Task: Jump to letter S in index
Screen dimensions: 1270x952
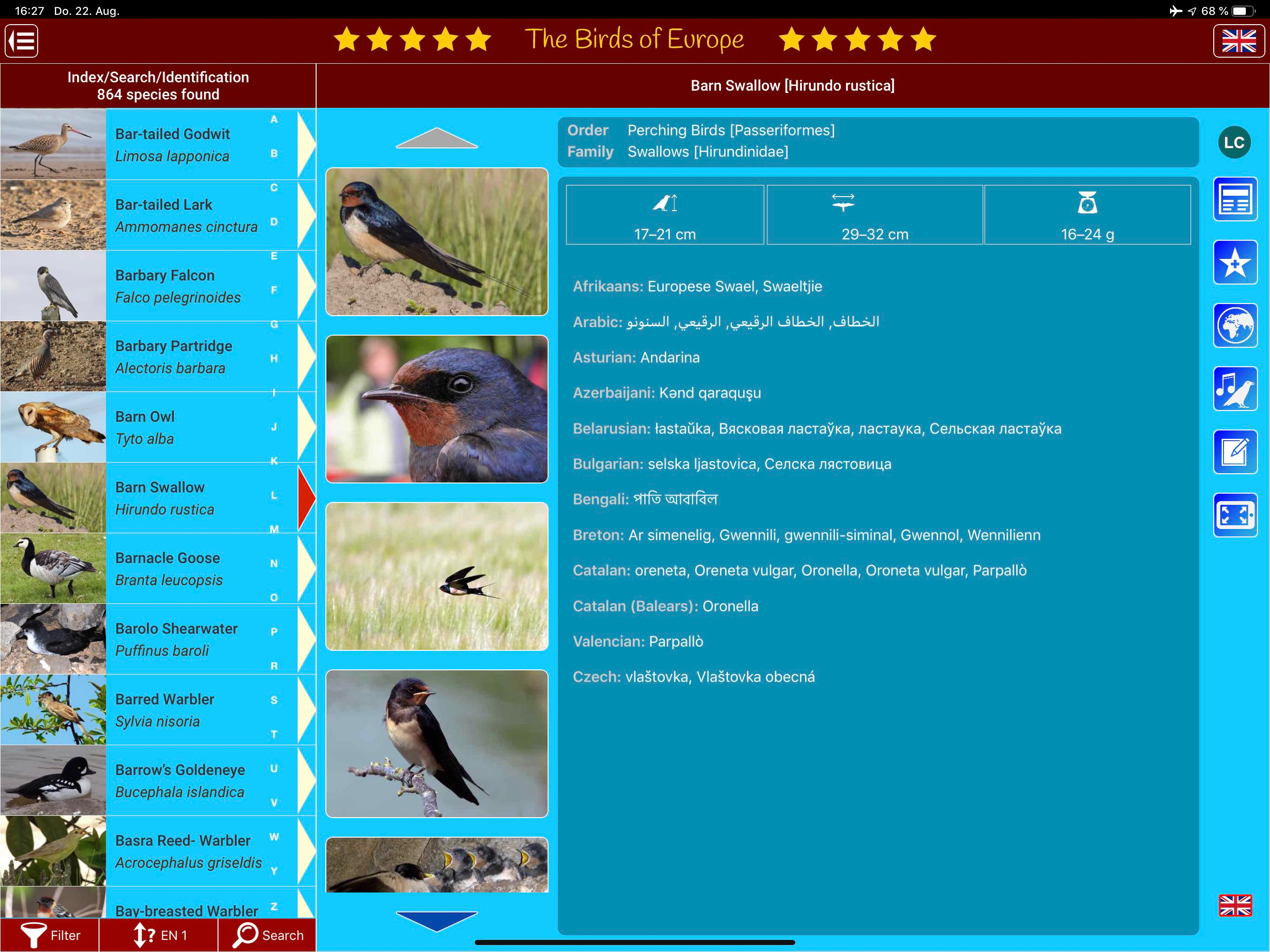Action: pyautogui.click(x=274, y=700)
